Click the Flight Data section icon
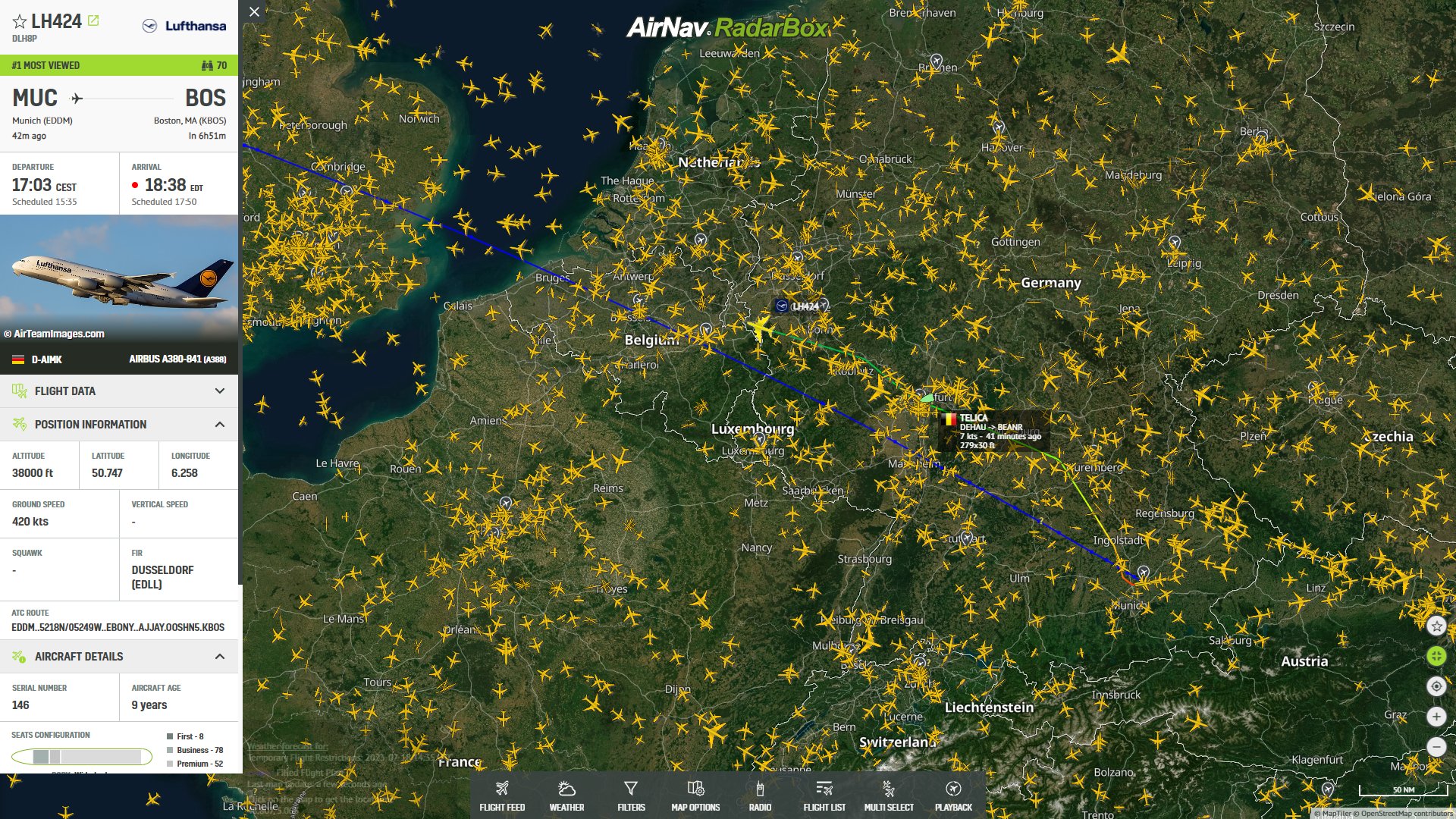1456x819 pixels. pos(20,391)
